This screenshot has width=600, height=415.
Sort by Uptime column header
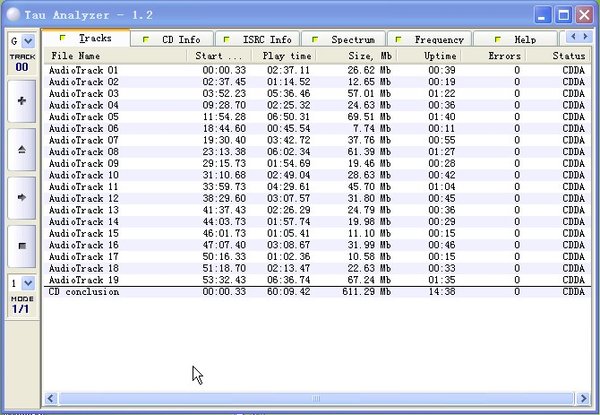[x=429, y=56]
